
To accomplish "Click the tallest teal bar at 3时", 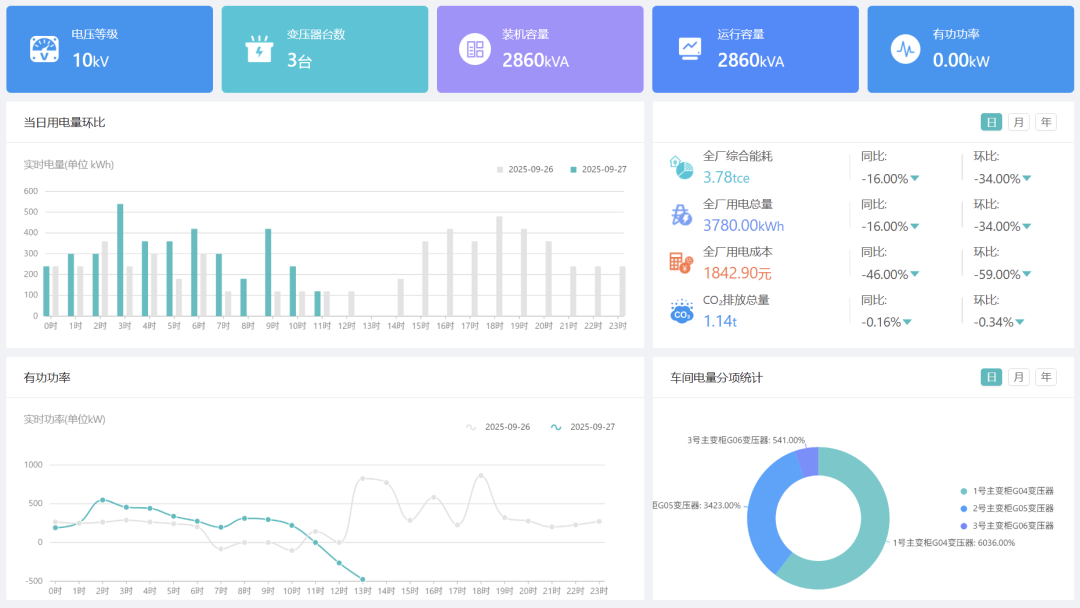I will (x=120, y=260).
